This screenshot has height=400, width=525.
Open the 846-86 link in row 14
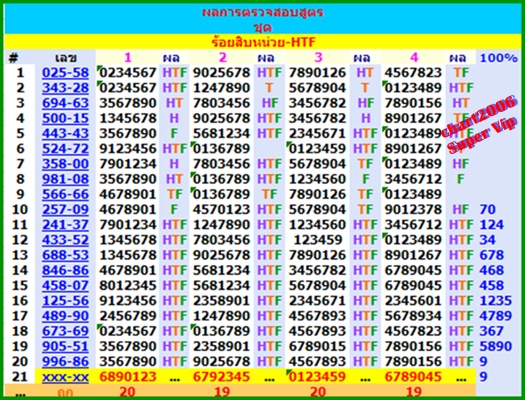pyautogui.click(x=65, y=270)
